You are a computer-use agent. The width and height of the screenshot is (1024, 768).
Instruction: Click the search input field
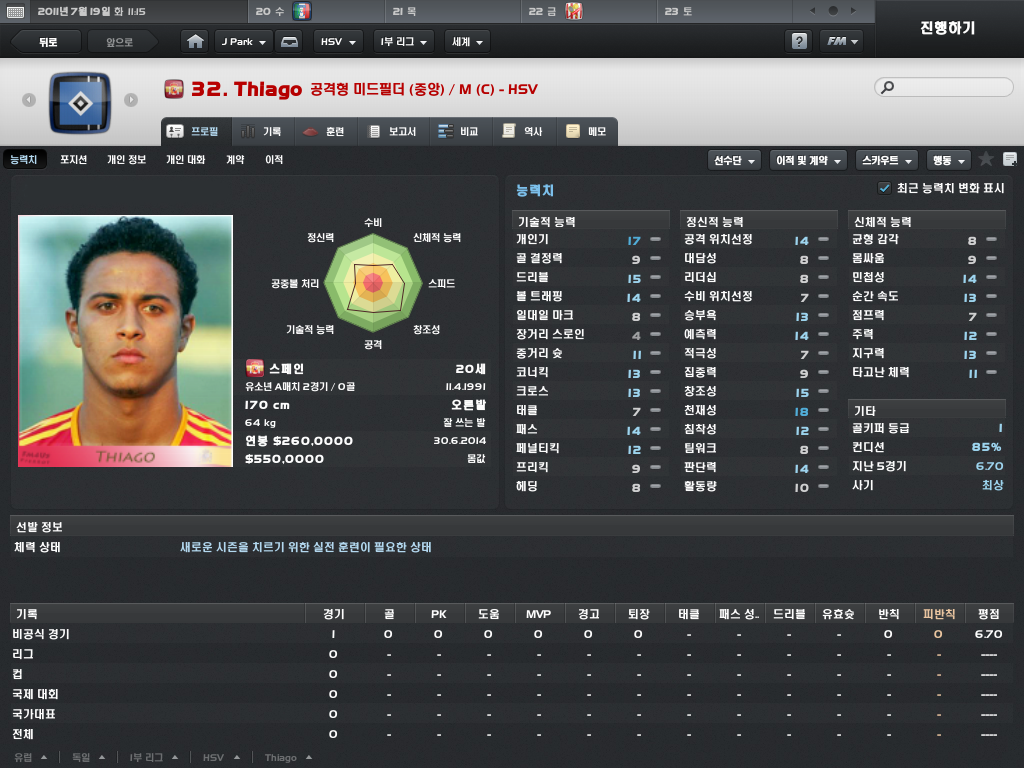944,87
